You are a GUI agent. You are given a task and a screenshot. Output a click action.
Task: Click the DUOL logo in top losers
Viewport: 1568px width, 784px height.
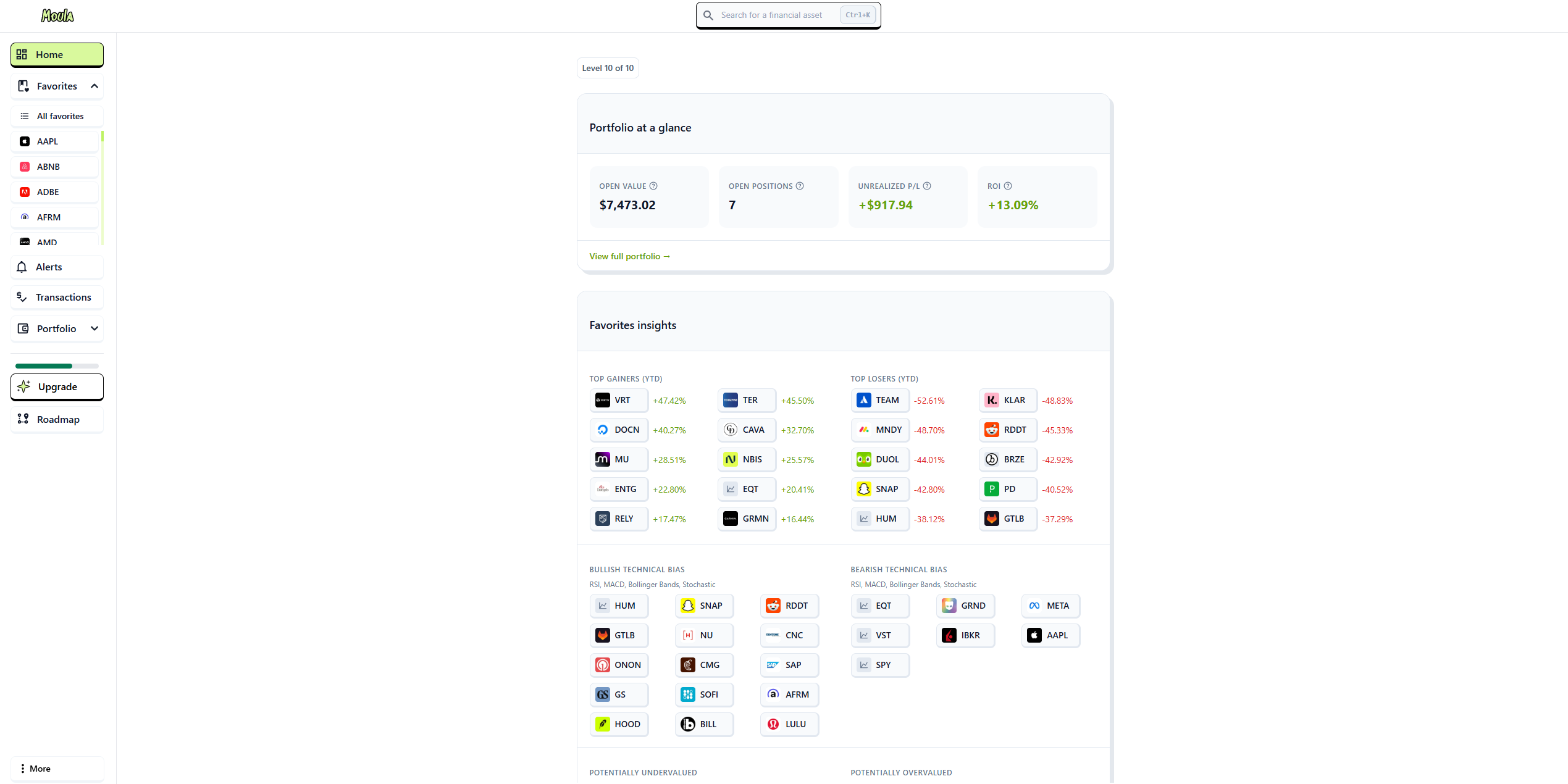tap(864, 459)
